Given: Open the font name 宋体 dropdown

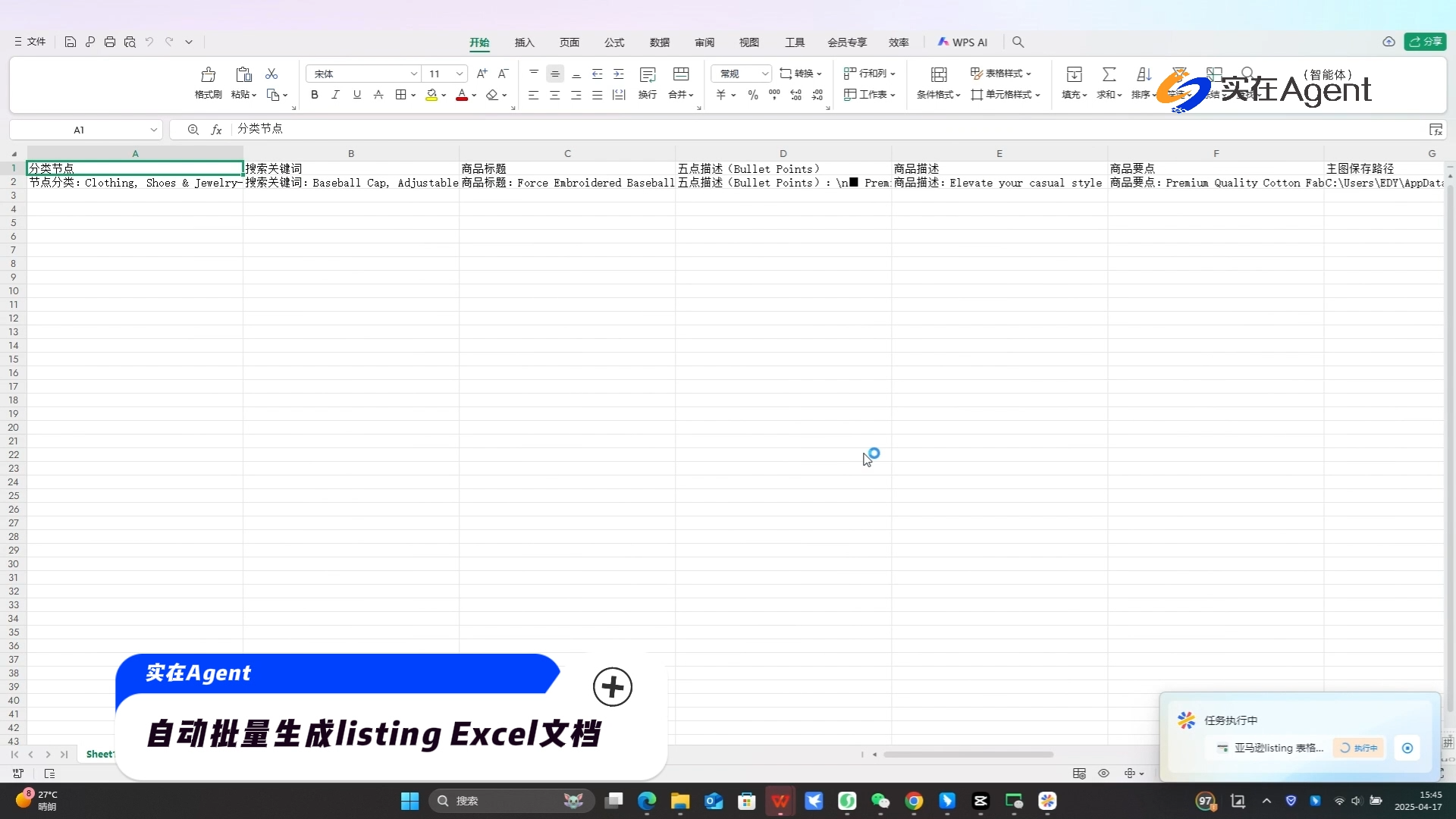Looking at the screenshot, I should (x=414, y=74).
